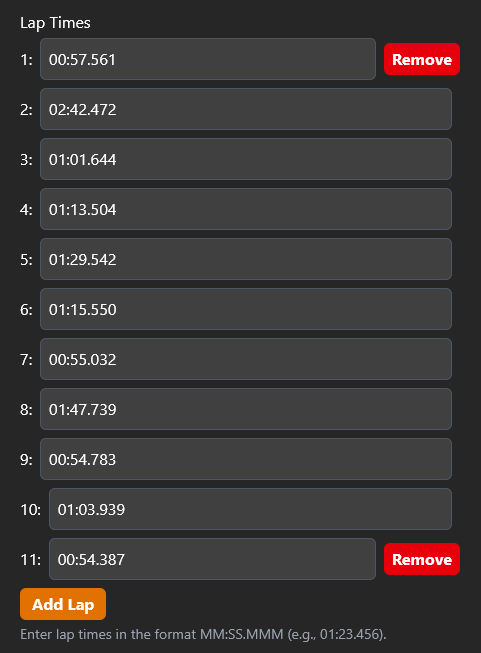Add a new lap with Add Lap
The image size is (481, 653).
click(63, 604)
